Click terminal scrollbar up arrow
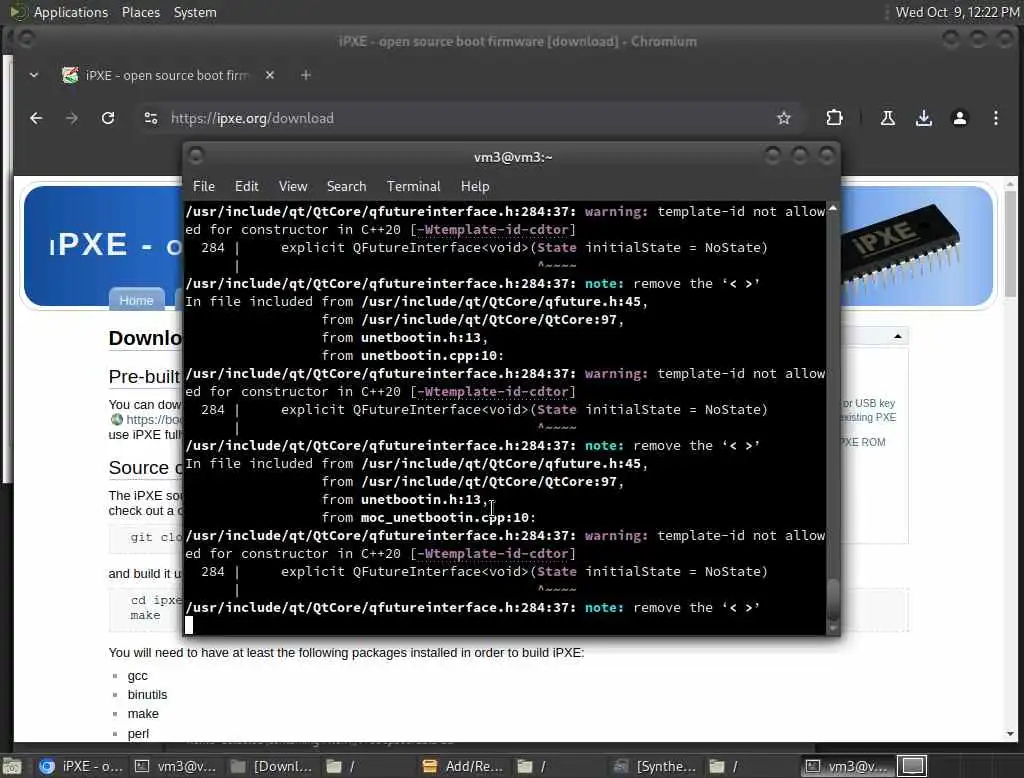Image resolution: width=1024 pixels, height=778 pixels. click(833, 208)
